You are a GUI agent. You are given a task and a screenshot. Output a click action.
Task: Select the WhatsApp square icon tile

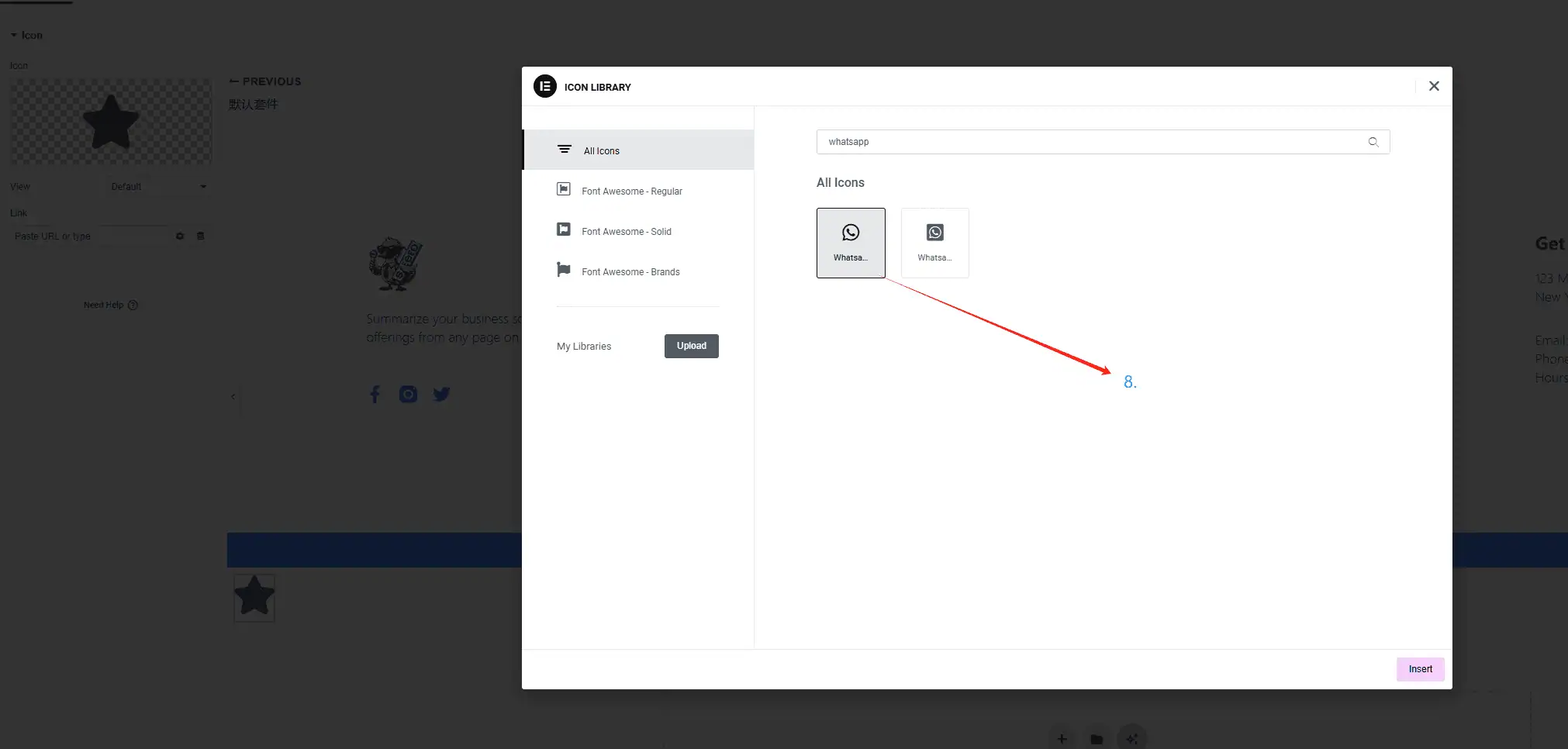[x=934, y=243]
